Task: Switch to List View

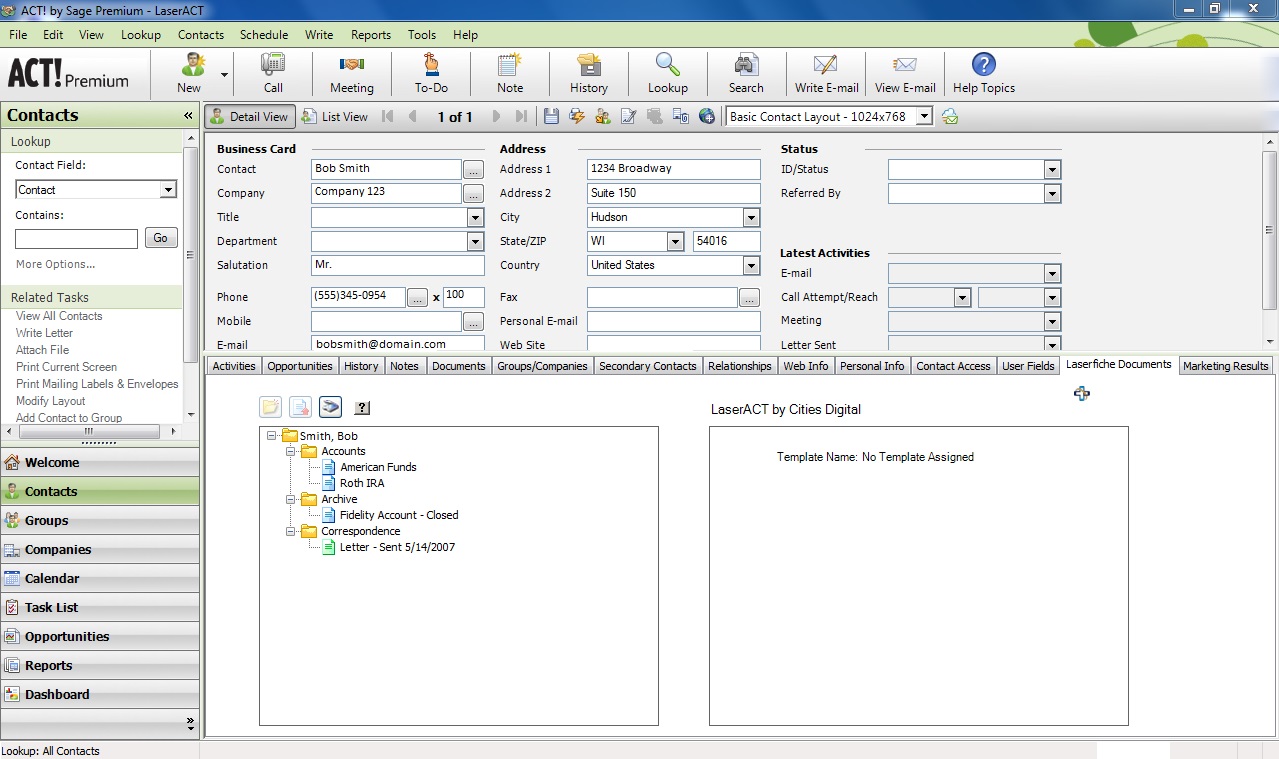Action: [x=335, y=117]
